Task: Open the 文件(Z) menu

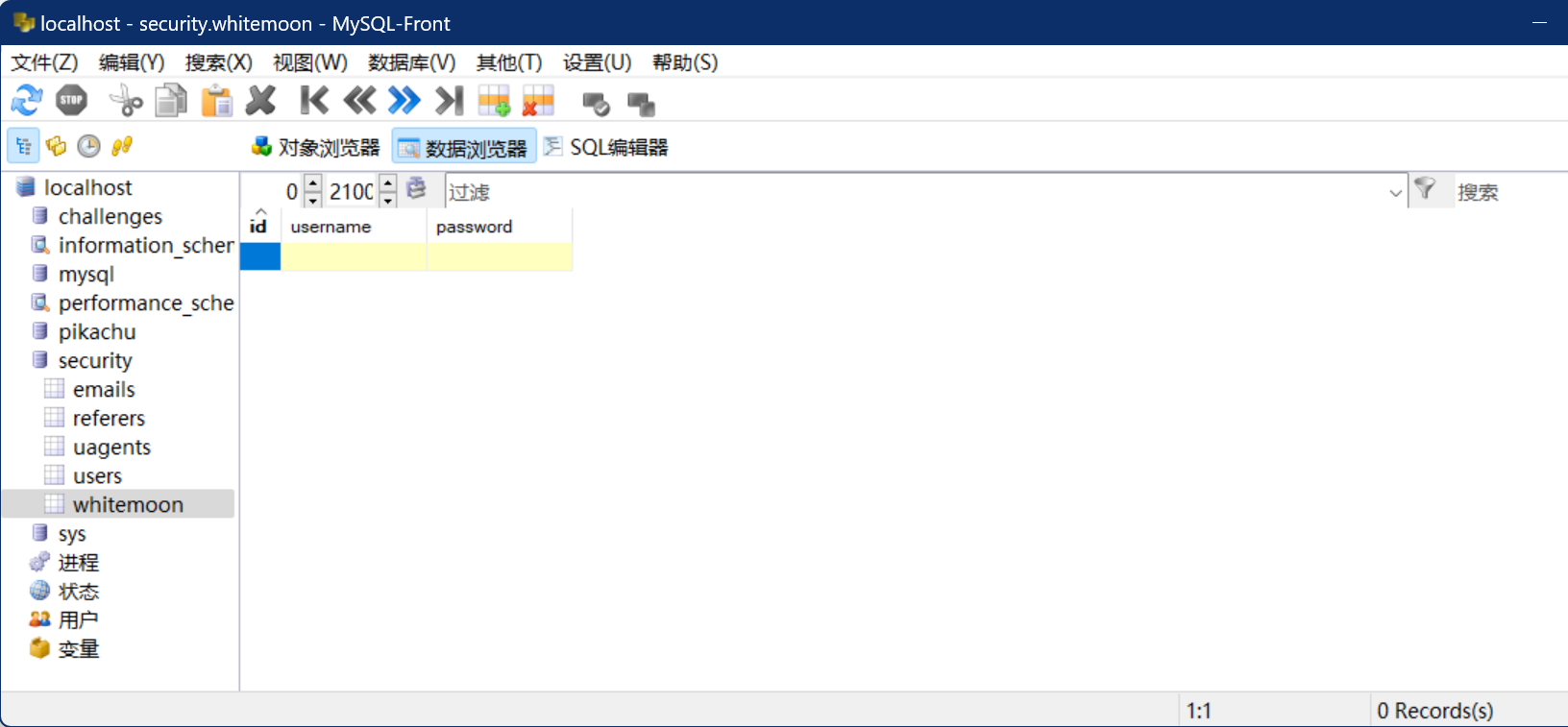Action: click(x=44, y=62)
